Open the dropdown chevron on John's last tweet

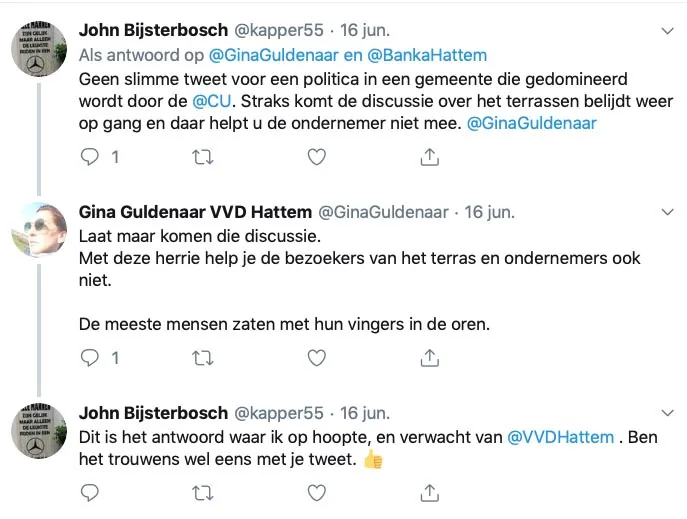669,412
